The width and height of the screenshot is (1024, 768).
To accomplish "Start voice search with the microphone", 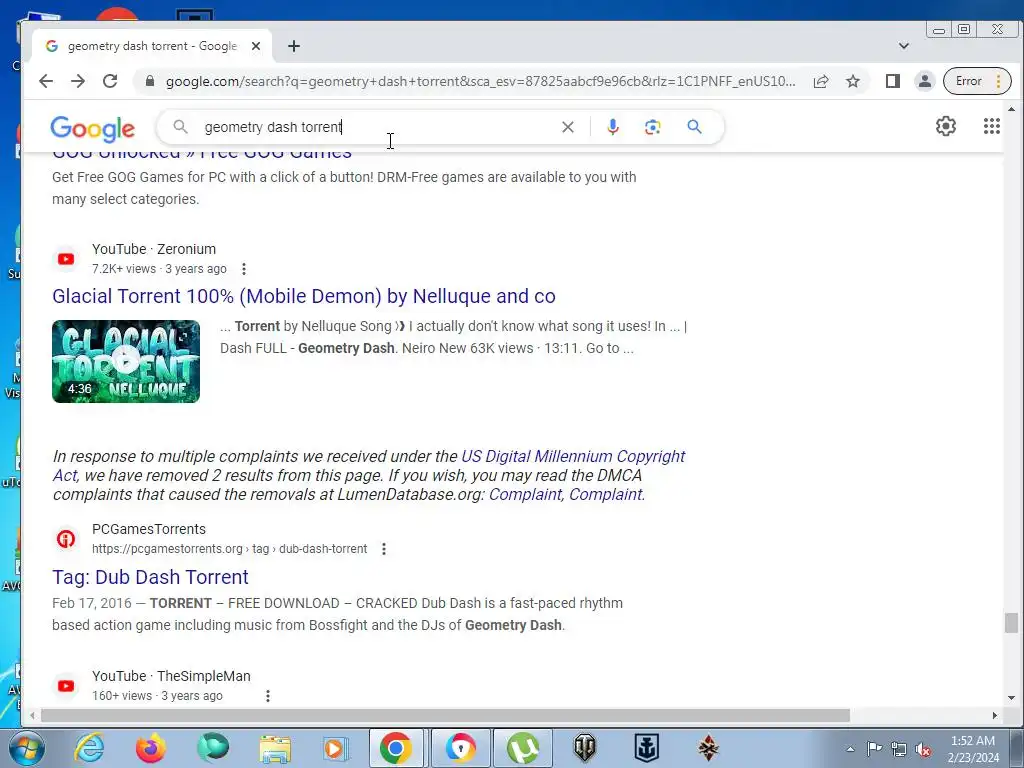I will [613, 127].
